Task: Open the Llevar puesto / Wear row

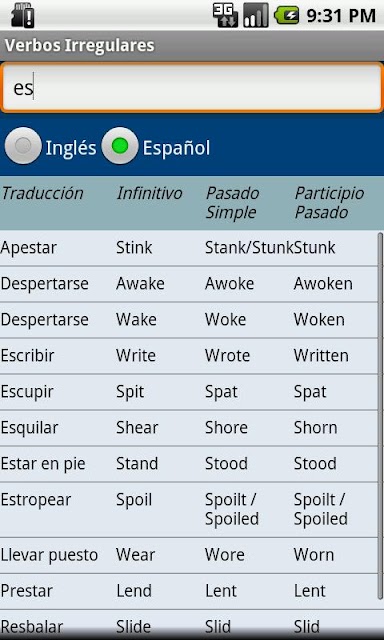Action: [x=189, y=555]
